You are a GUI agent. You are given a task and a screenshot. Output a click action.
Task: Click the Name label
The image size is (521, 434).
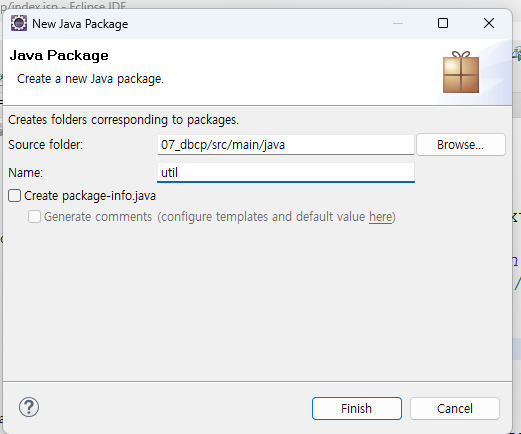tap(26, 173)
